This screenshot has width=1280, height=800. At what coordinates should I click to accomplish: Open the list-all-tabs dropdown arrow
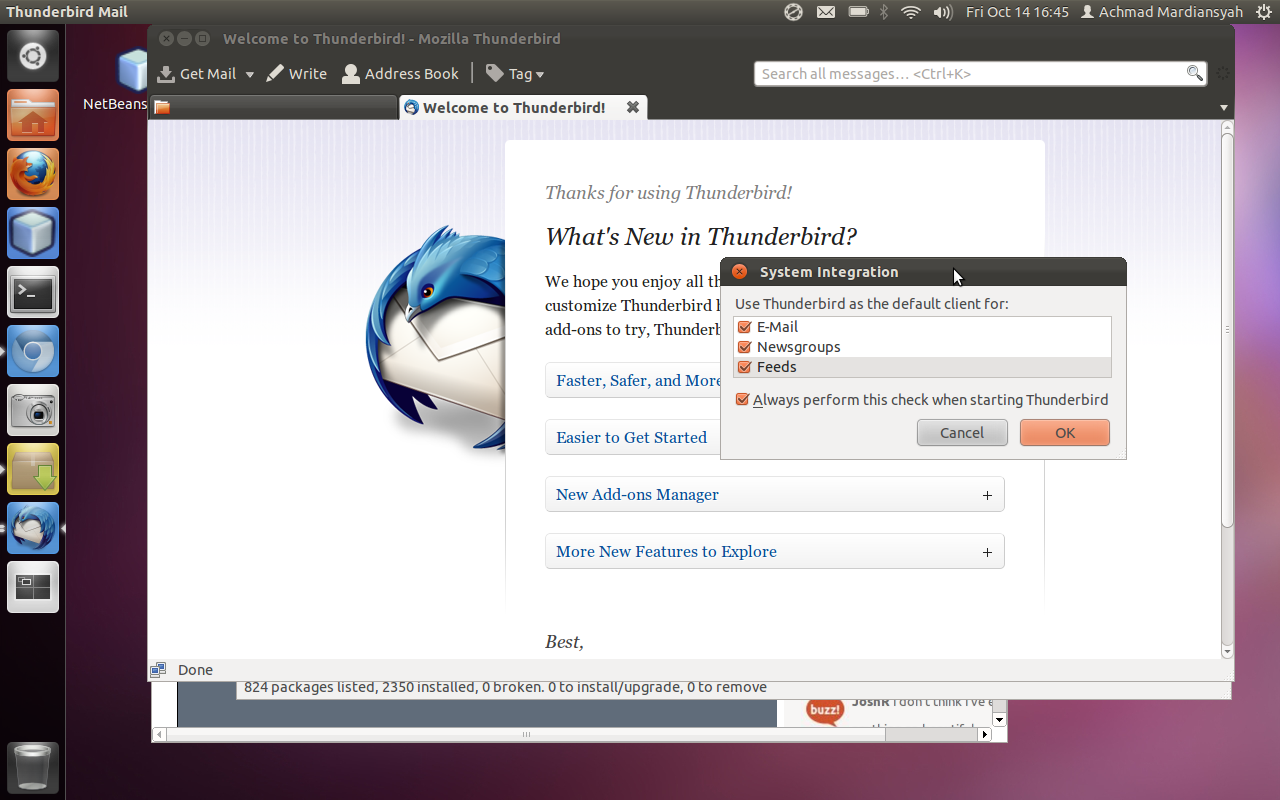coord(1224,108)
